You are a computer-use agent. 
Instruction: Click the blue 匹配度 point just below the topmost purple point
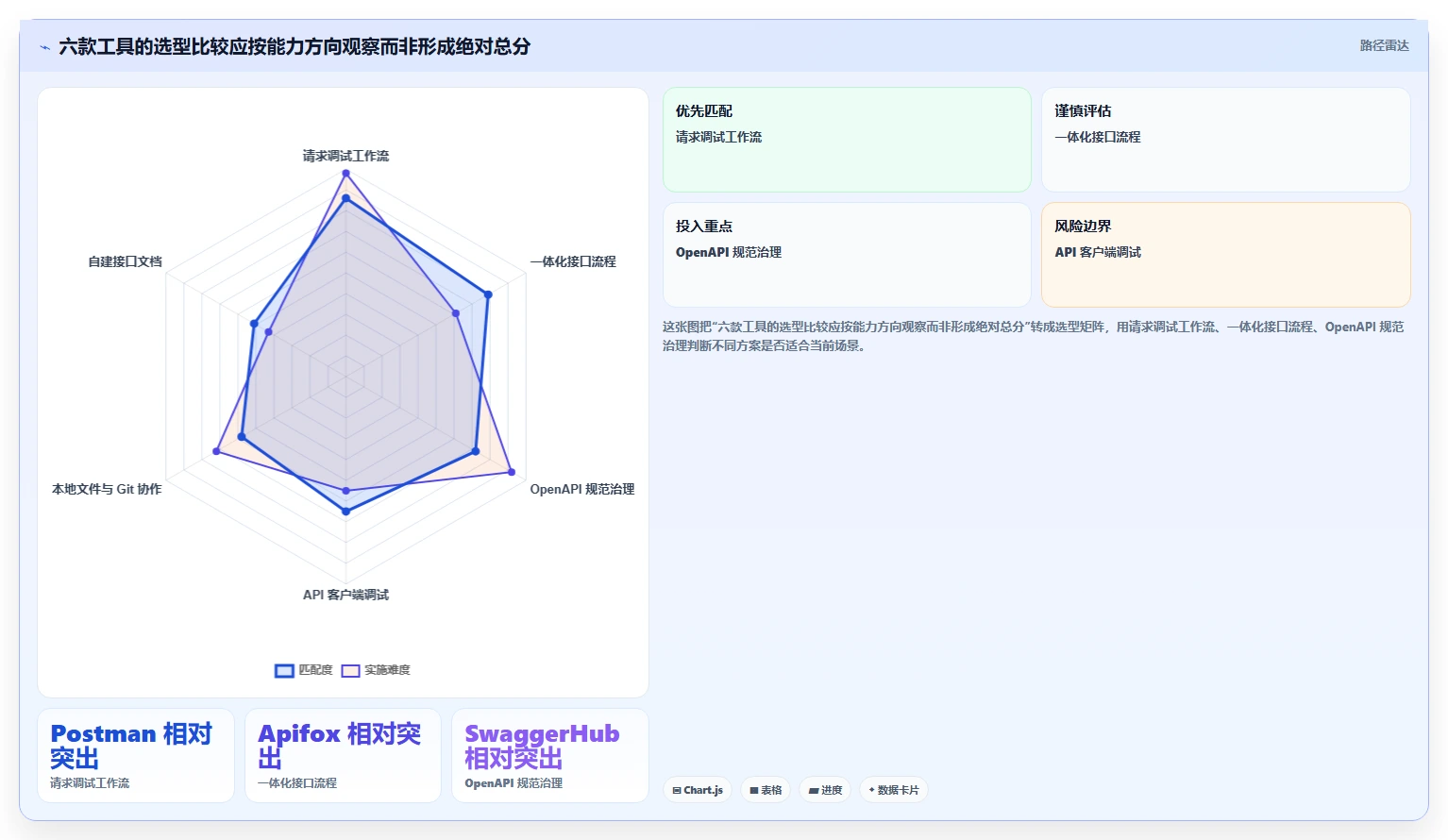(x=345, y=198)
